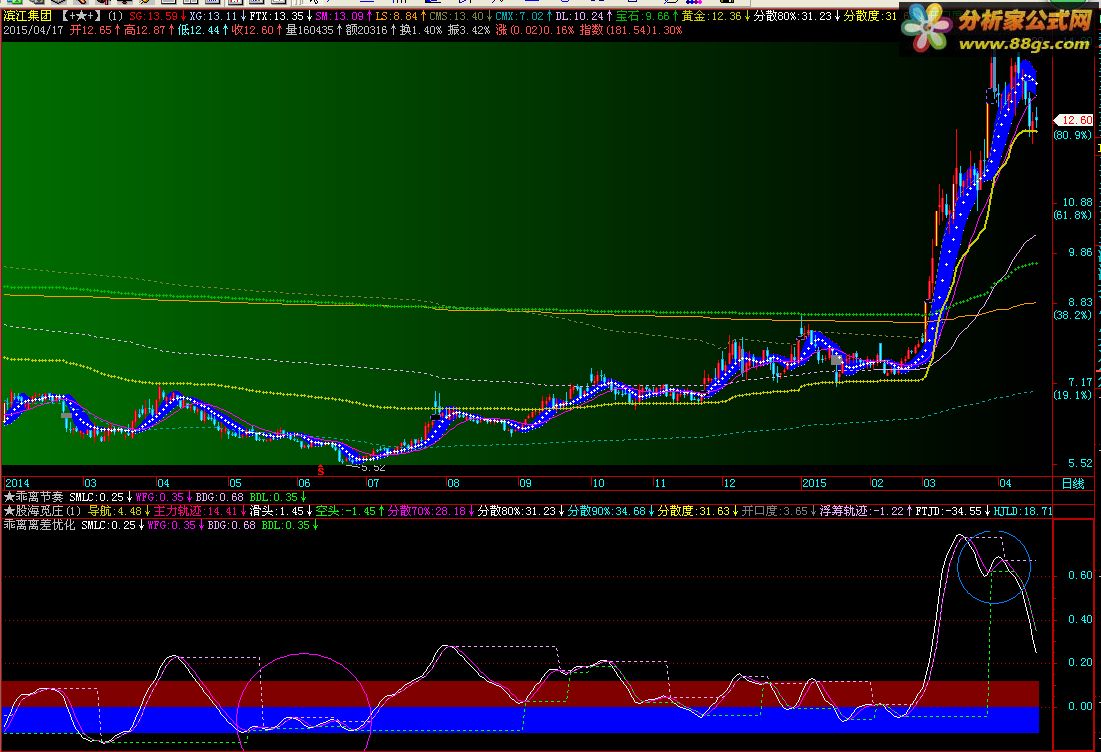
Task: Click the 0.20 level on indicator axis
Action: (x=1080, y=662)
